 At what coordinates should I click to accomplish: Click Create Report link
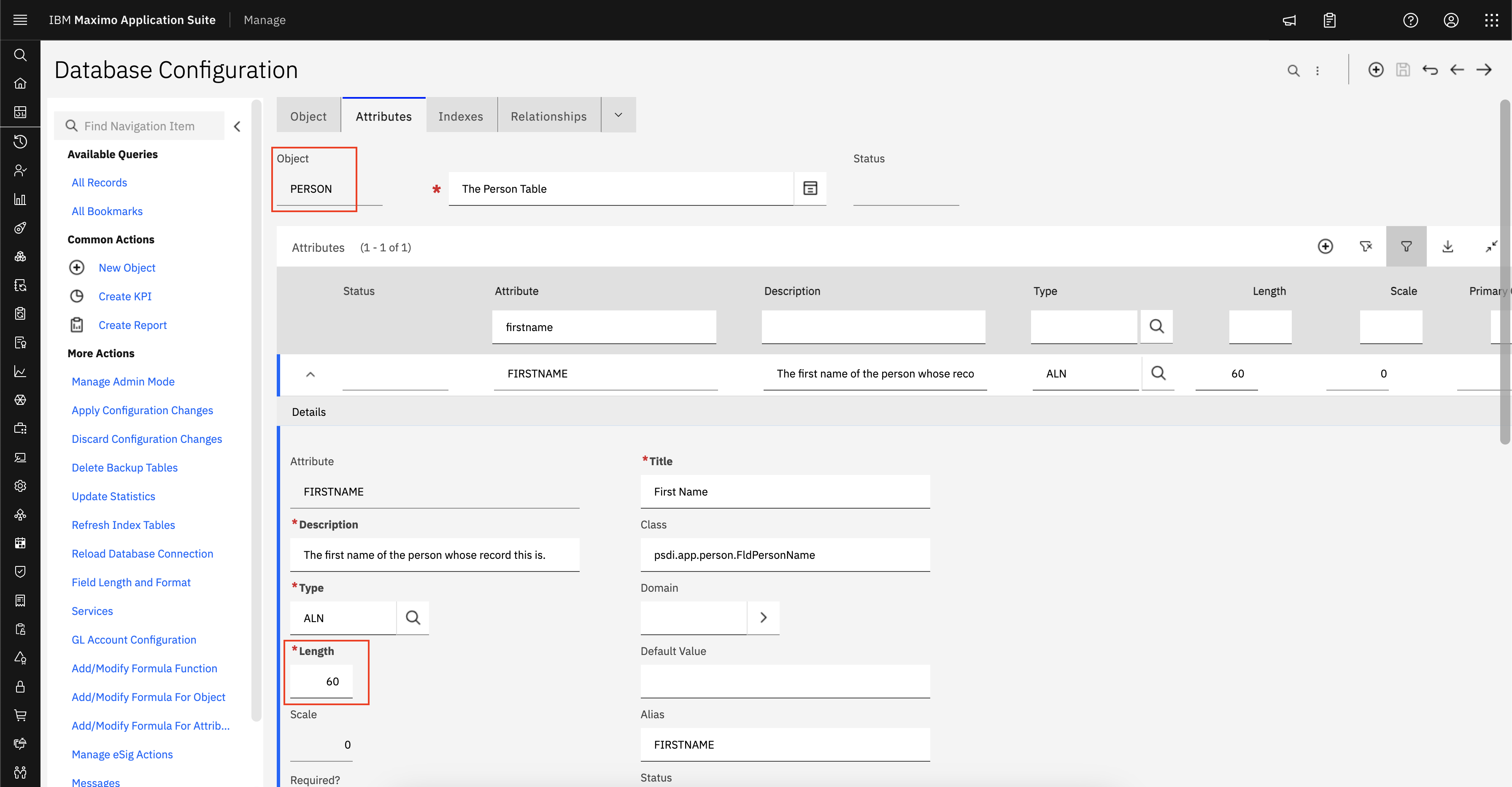click(132, 325)
